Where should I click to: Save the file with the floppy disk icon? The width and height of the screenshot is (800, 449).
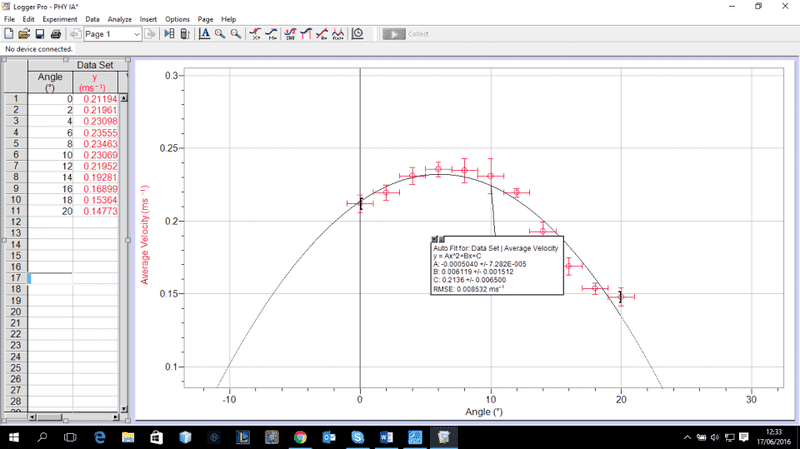pyautogui.click(x=40, y=34)
